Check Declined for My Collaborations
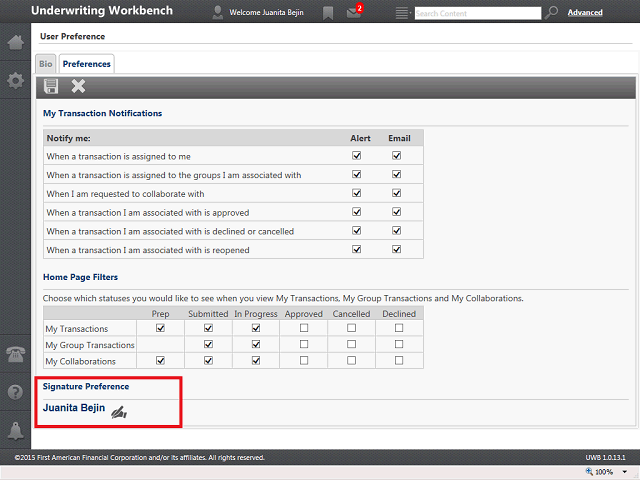This screenshot has height=480, width=640. point(399,360)
